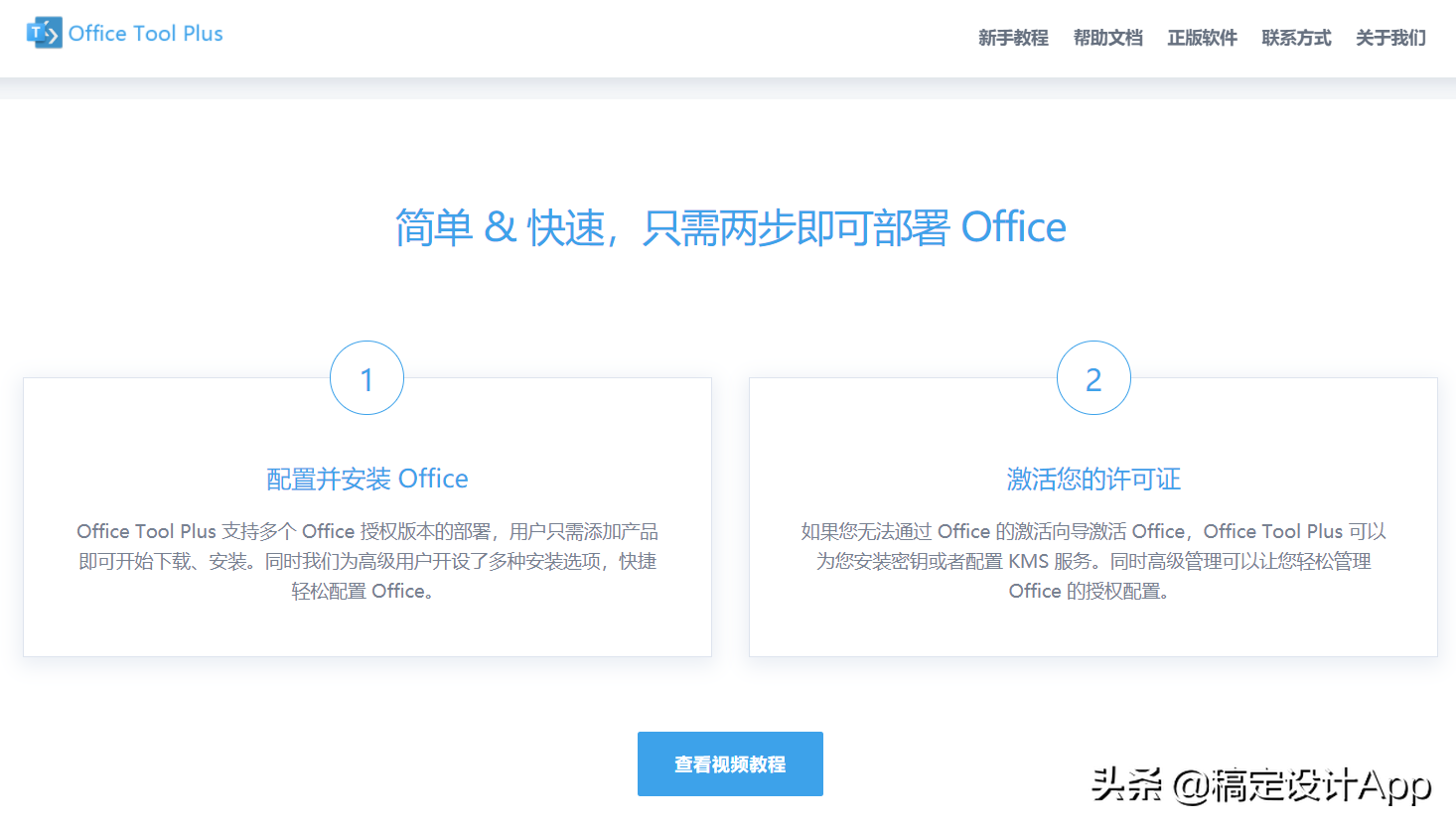The width and height of the screenshot is (1456, 827).
Task: Select the 配置并安装 Office card title
Action: coord(367,479)
